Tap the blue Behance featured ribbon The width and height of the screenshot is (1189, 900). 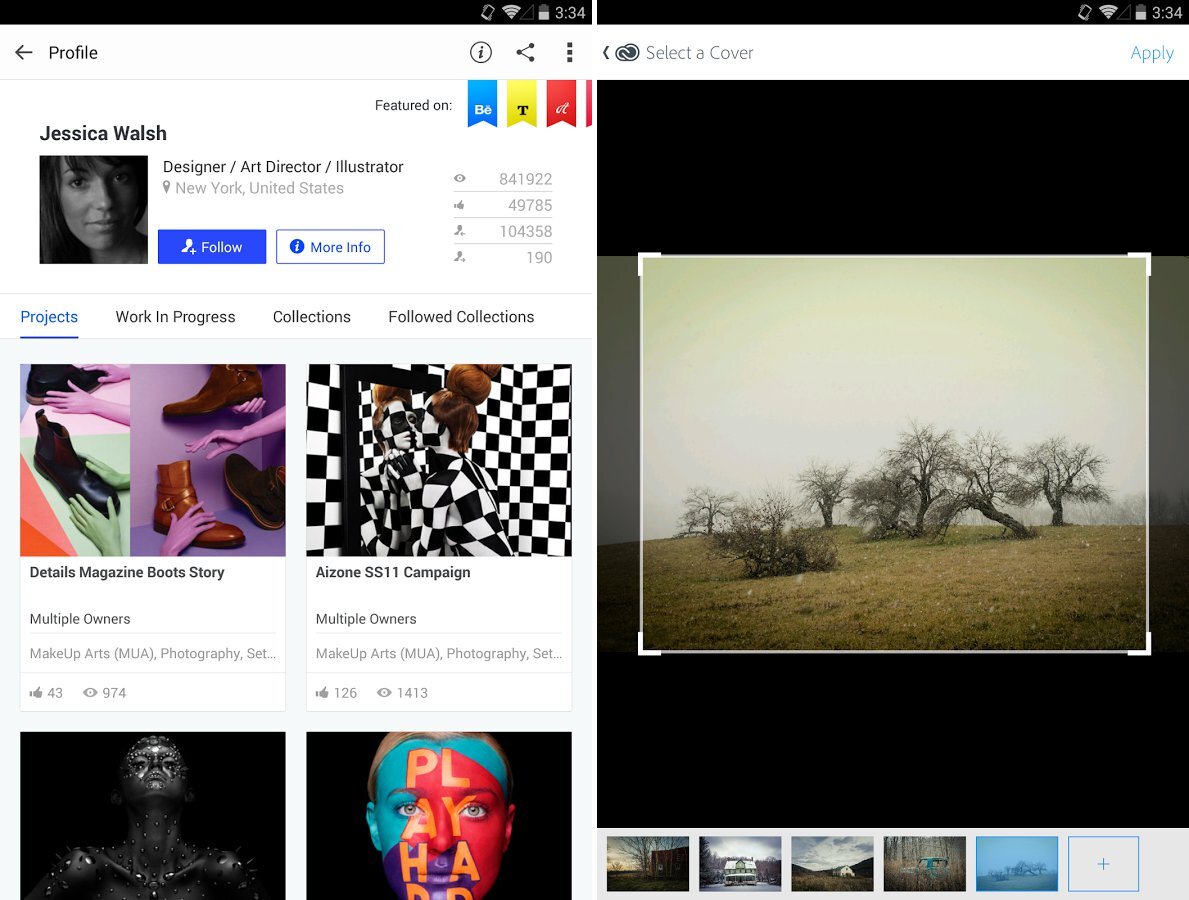point(482,104)
